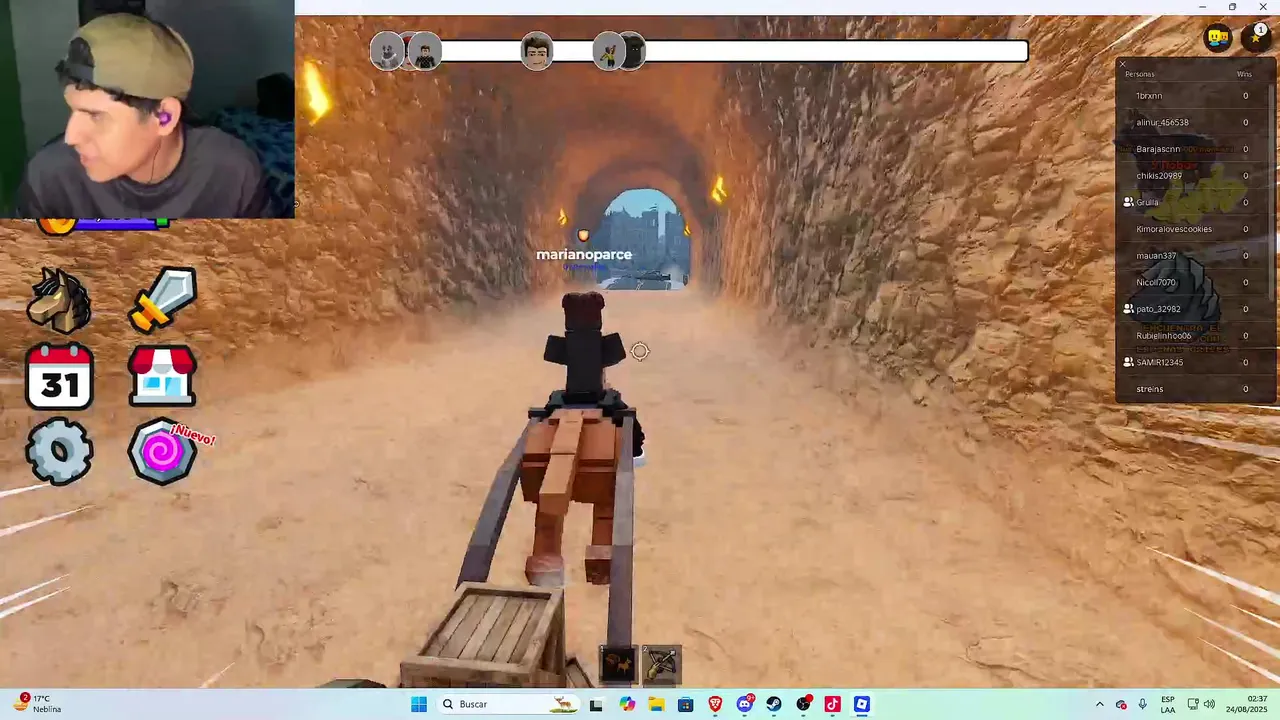Image resolution: width=1280 pixels, height=720 pixels.
Task: Open TikTok app from taskbar
Action: (x=832, y=704)
